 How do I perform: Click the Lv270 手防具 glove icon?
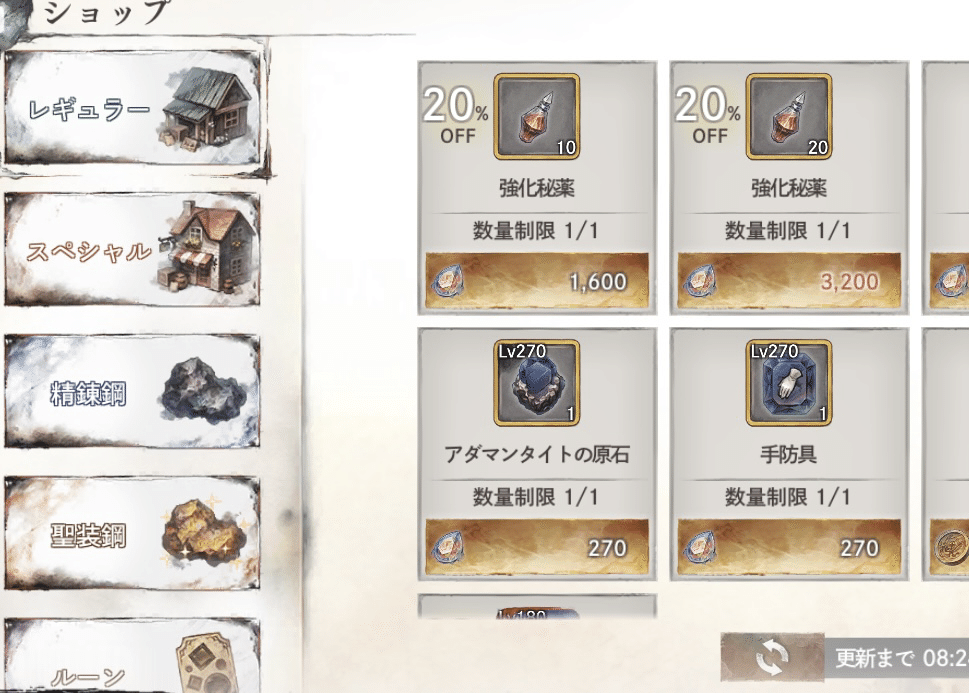click(789, 383)
